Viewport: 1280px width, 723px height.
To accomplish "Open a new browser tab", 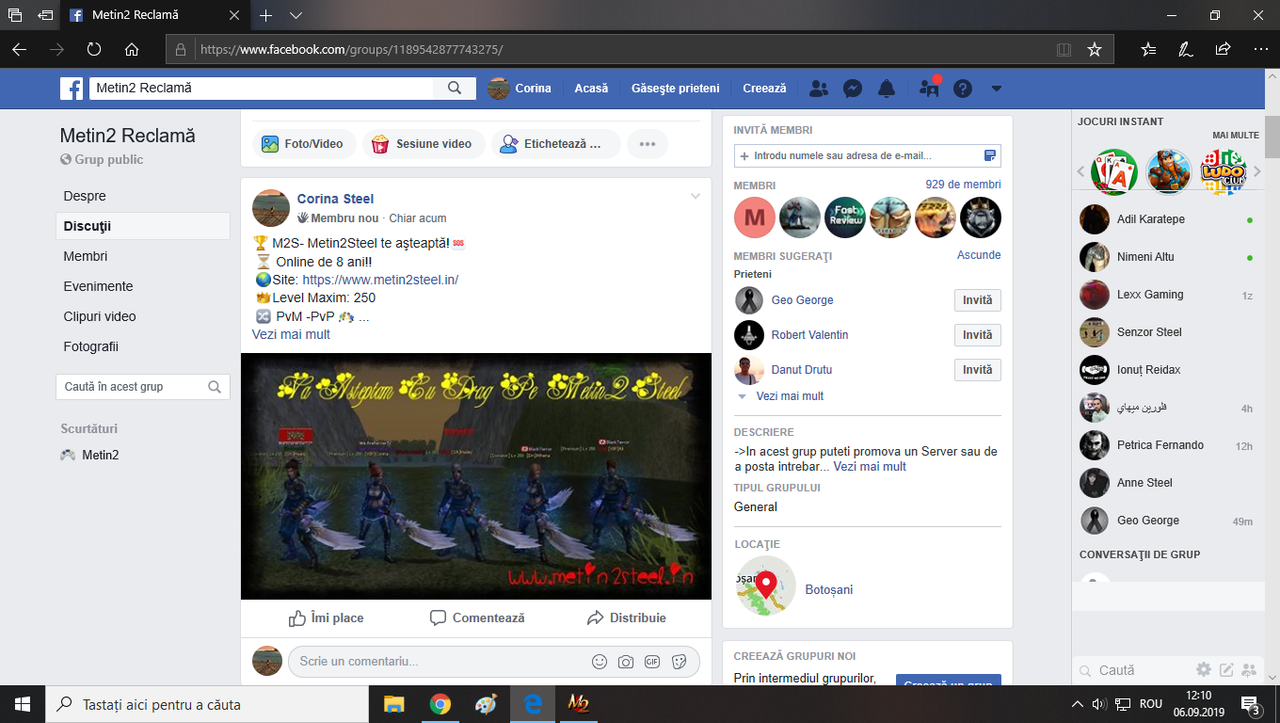I will [x=266, y=15].
